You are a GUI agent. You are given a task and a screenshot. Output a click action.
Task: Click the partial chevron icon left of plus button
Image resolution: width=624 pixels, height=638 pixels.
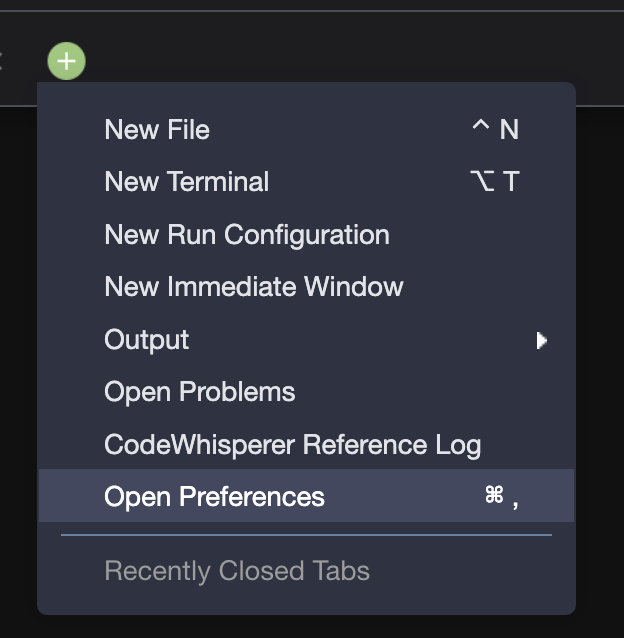pyautogui.click(x=1, y=61)
